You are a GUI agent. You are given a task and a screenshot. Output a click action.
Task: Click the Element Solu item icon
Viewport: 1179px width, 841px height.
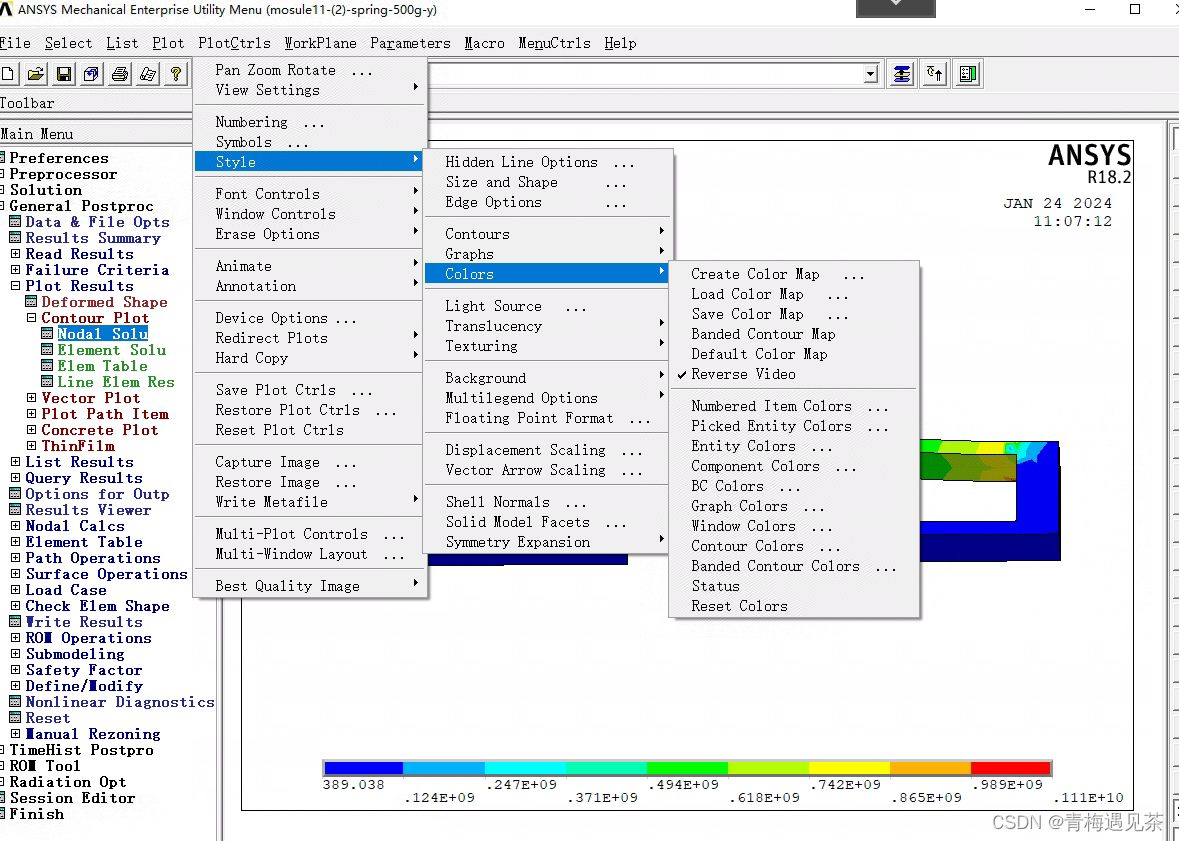pos(47,350)
